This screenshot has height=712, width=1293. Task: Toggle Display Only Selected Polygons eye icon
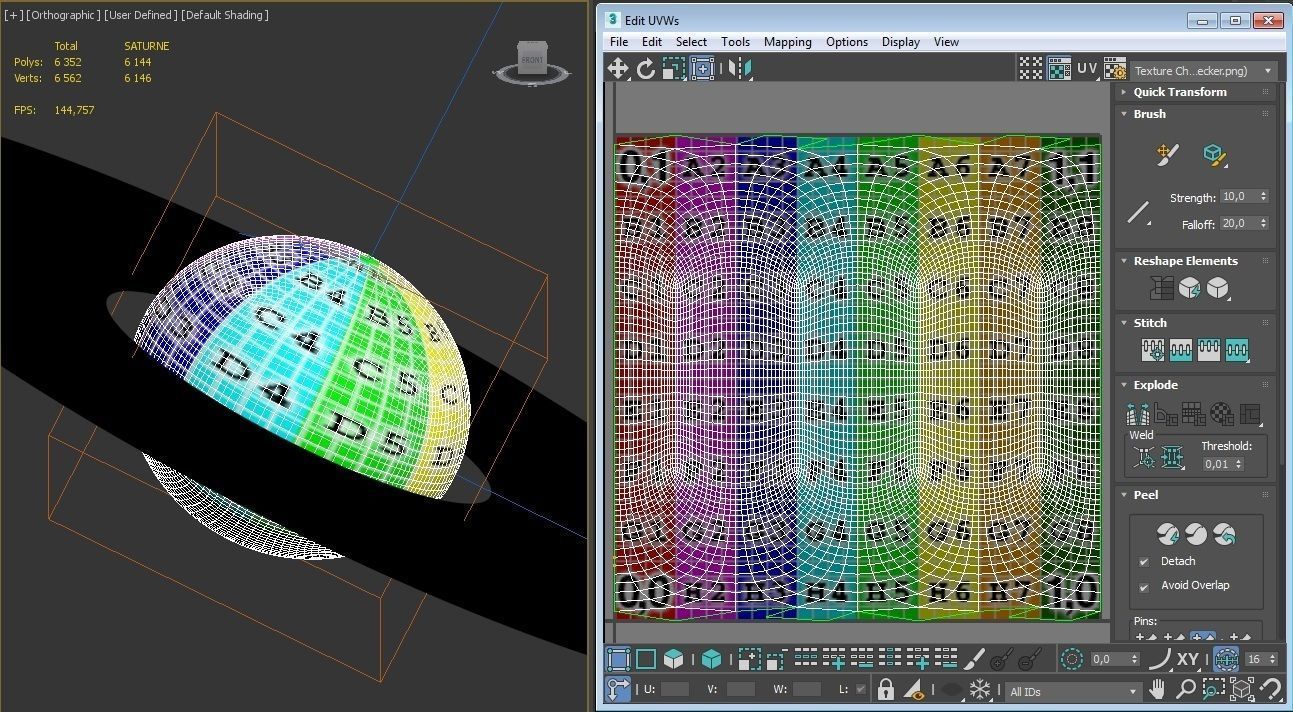pos(915,689)
